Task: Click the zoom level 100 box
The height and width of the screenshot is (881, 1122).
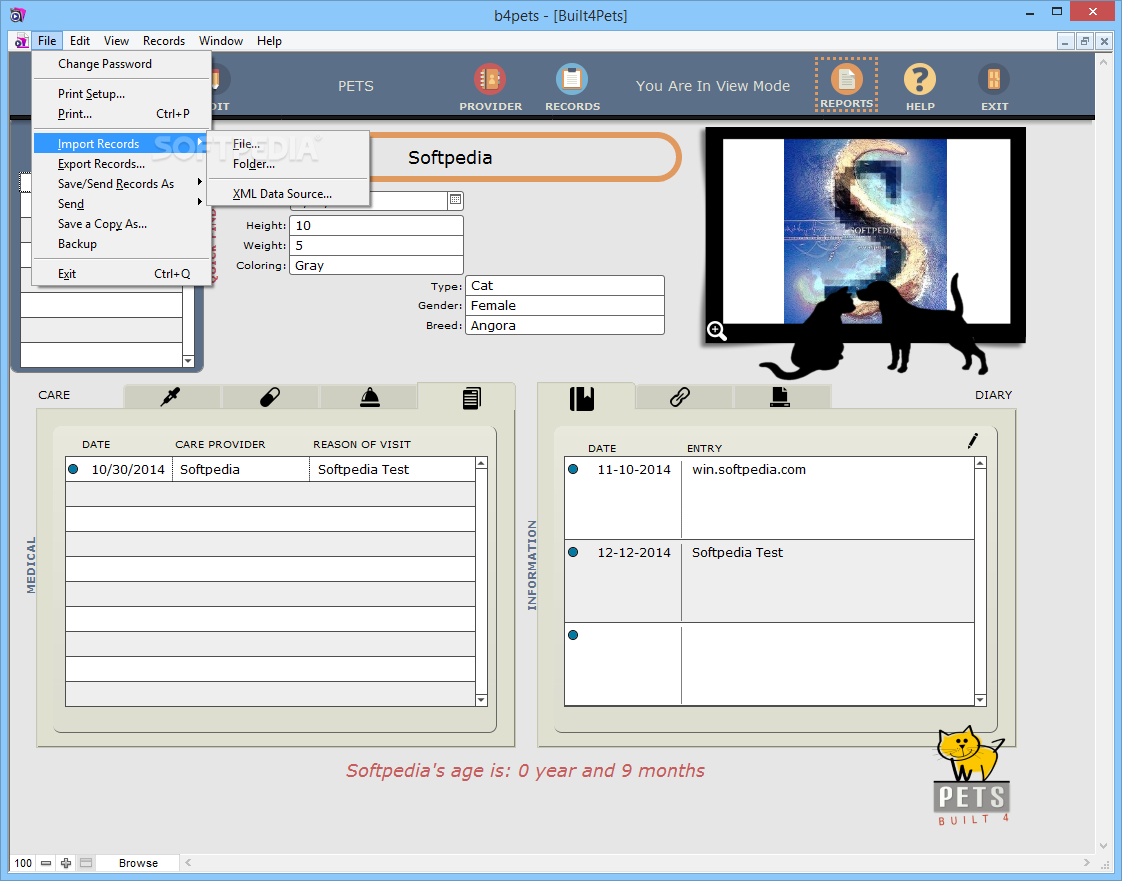Action: coord(23,863)
